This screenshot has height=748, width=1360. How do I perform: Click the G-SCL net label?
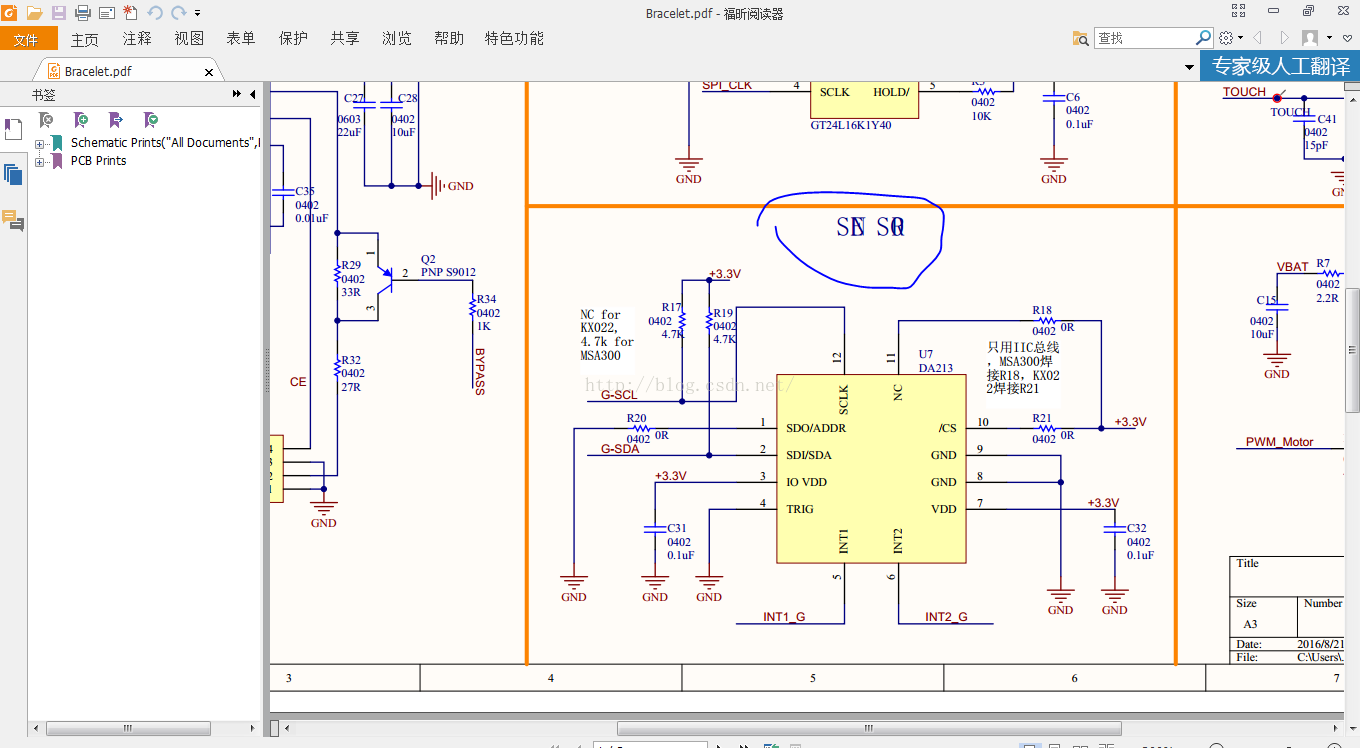[x=619, y=396]
